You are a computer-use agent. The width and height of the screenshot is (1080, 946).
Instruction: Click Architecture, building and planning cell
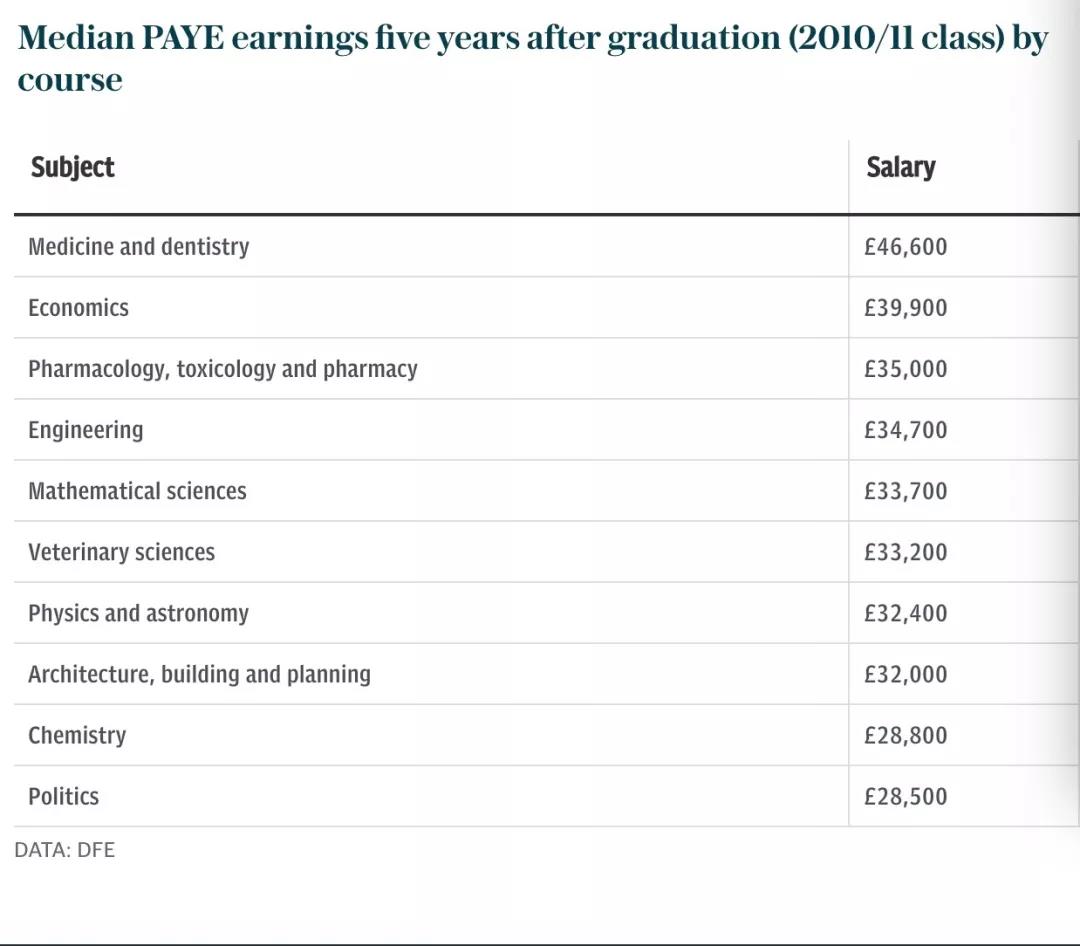pyautogui.click(x=200, y=674)
